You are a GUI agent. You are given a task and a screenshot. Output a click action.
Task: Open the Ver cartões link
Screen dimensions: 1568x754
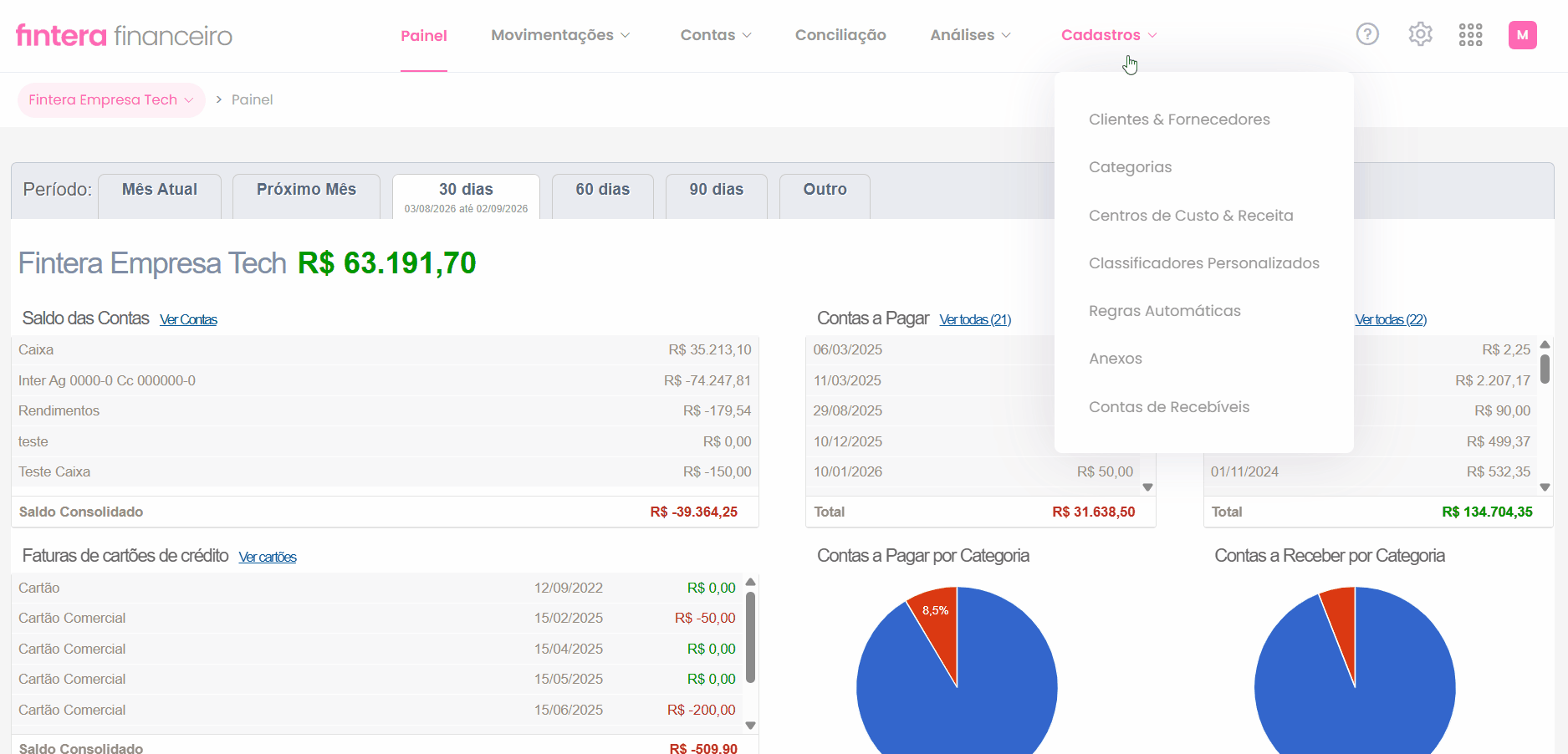(x=268, y=557)
